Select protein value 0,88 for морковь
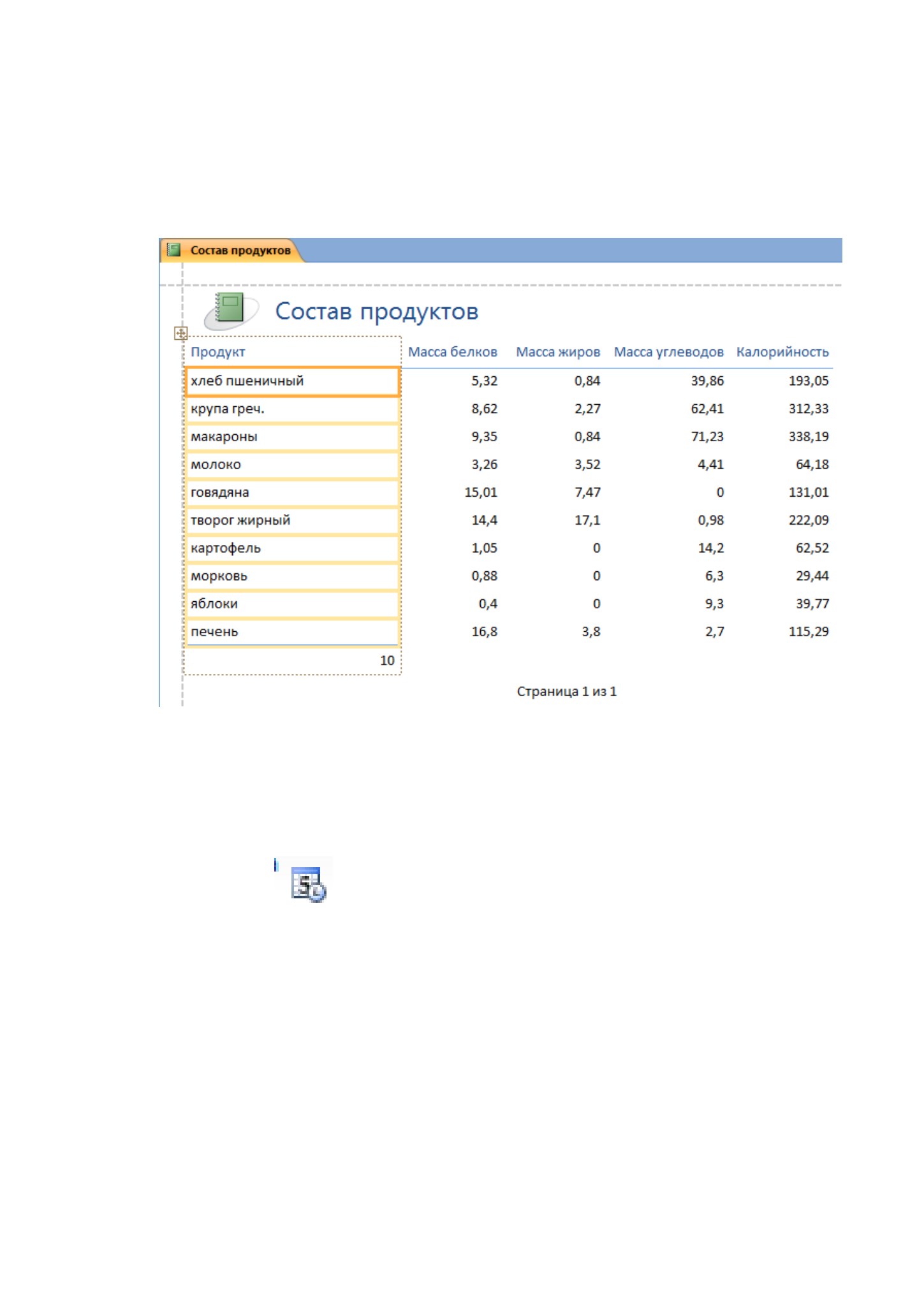The image size is (924, 1307). [x=484, y=576]
